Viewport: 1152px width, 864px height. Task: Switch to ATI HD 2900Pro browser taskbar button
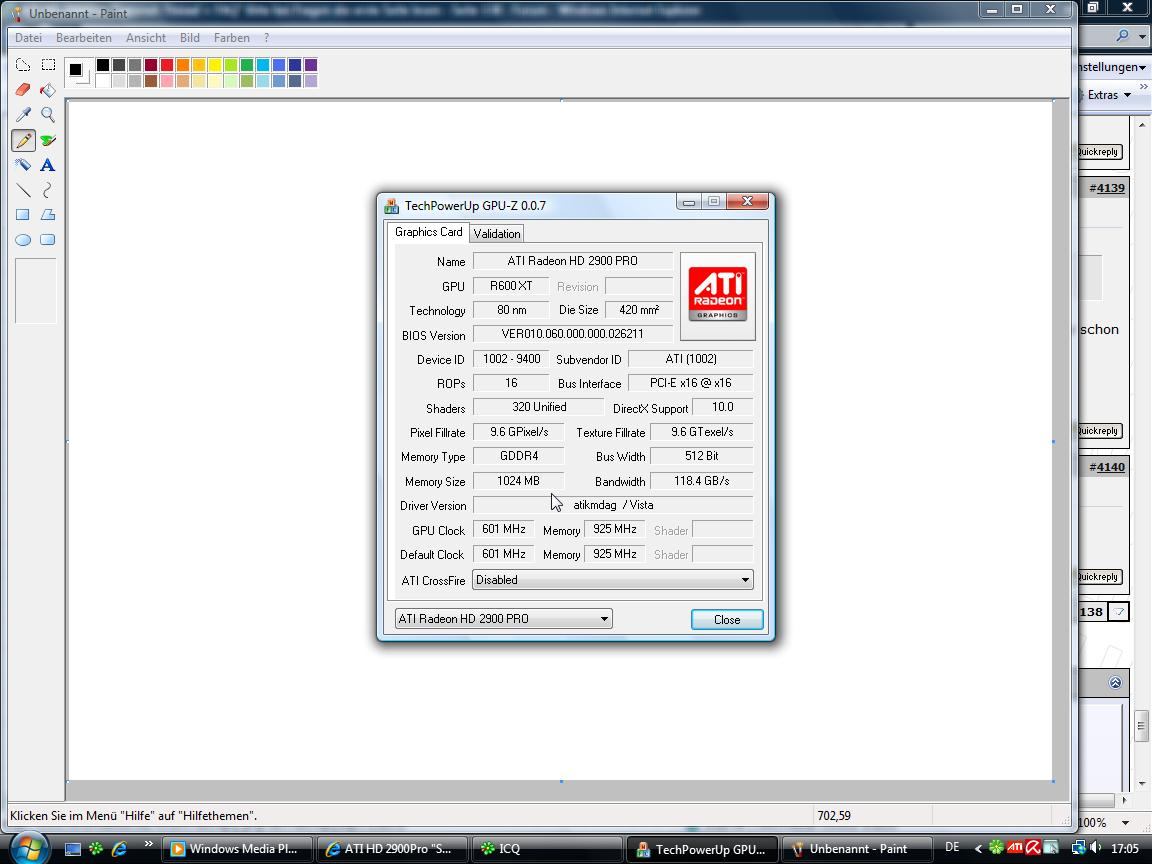(391, 849)
